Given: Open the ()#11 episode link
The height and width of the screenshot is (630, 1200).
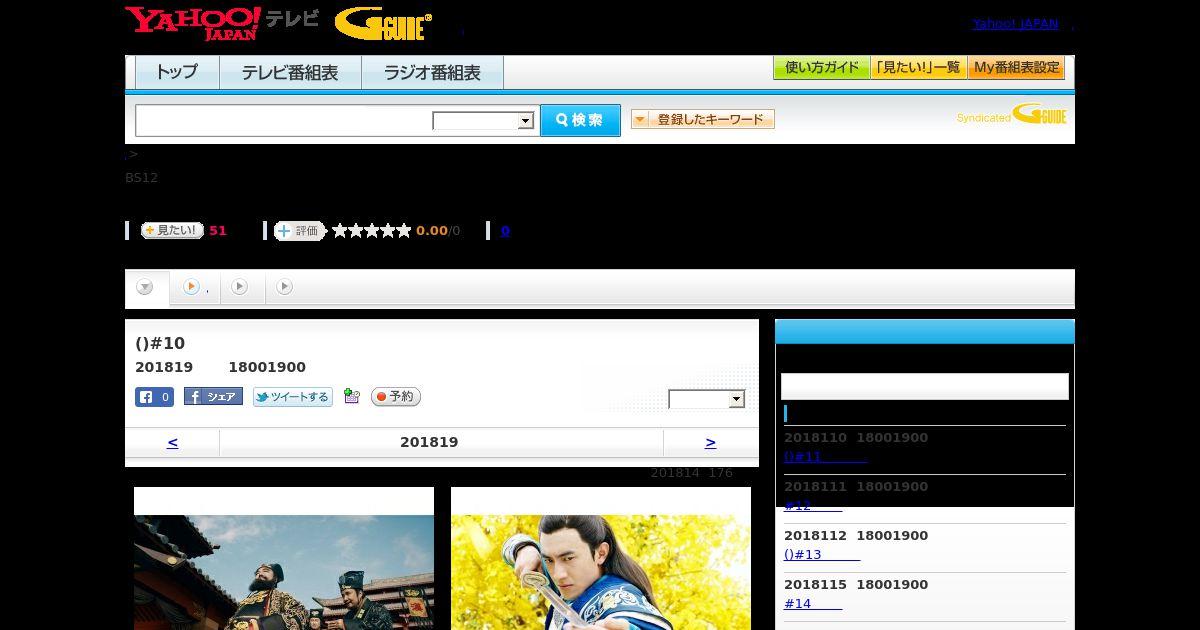Looking at the screenshot, I should click(824, 456).
